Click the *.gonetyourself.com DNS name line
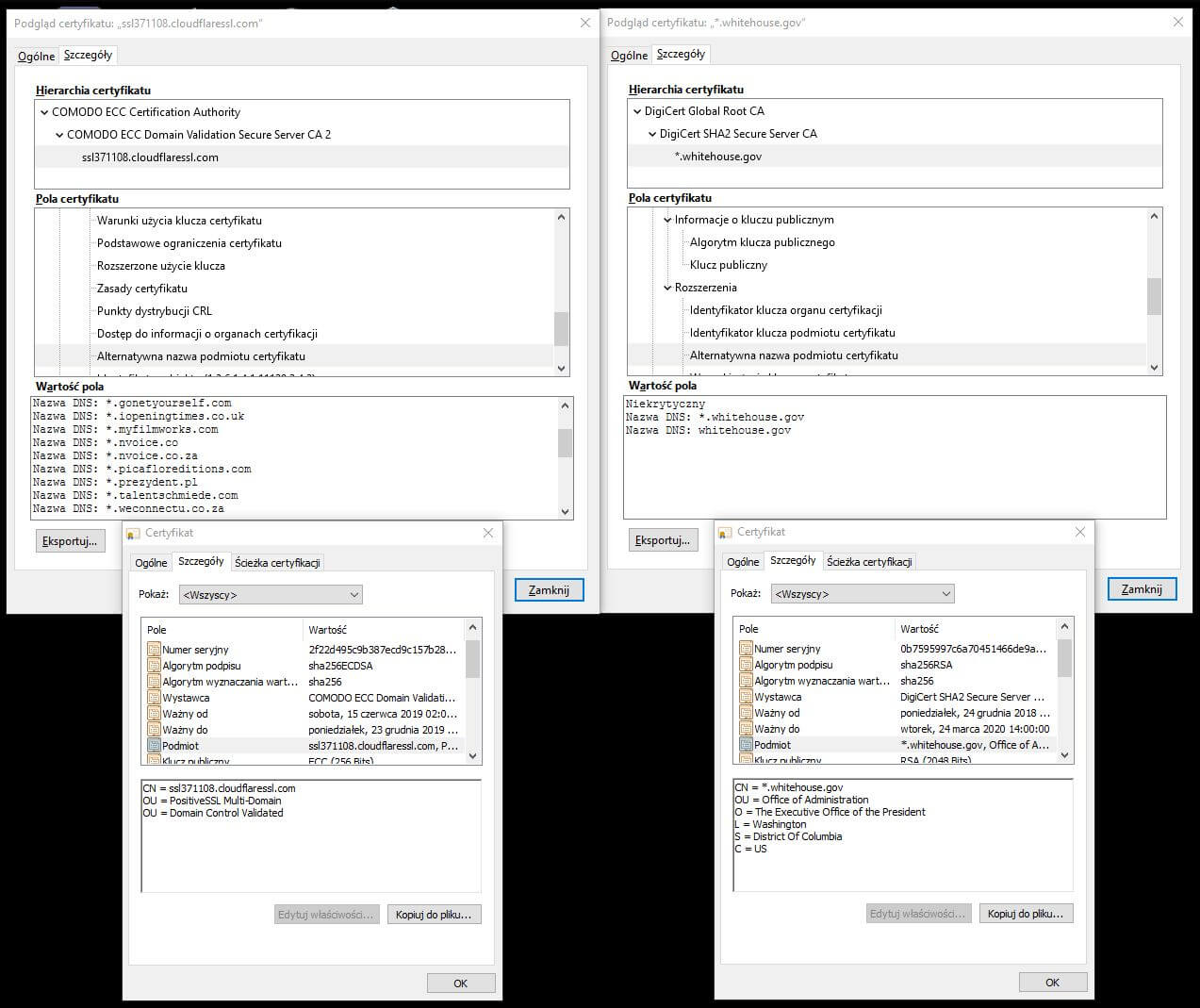This screenshot has width=1200, height=1008. point(132,403)
